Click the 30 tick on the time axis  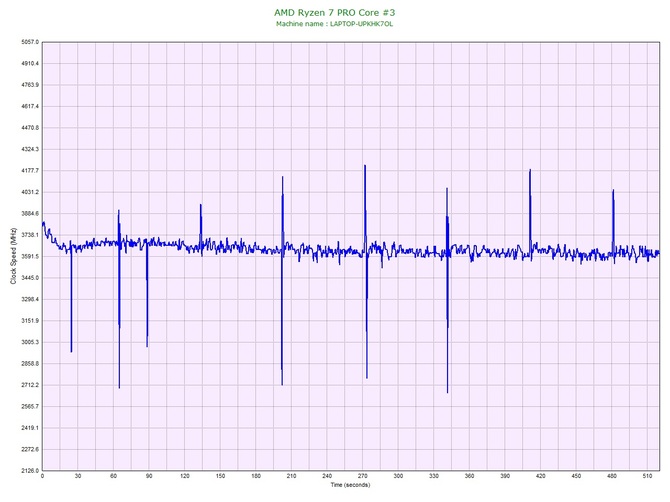pos(78,476)
